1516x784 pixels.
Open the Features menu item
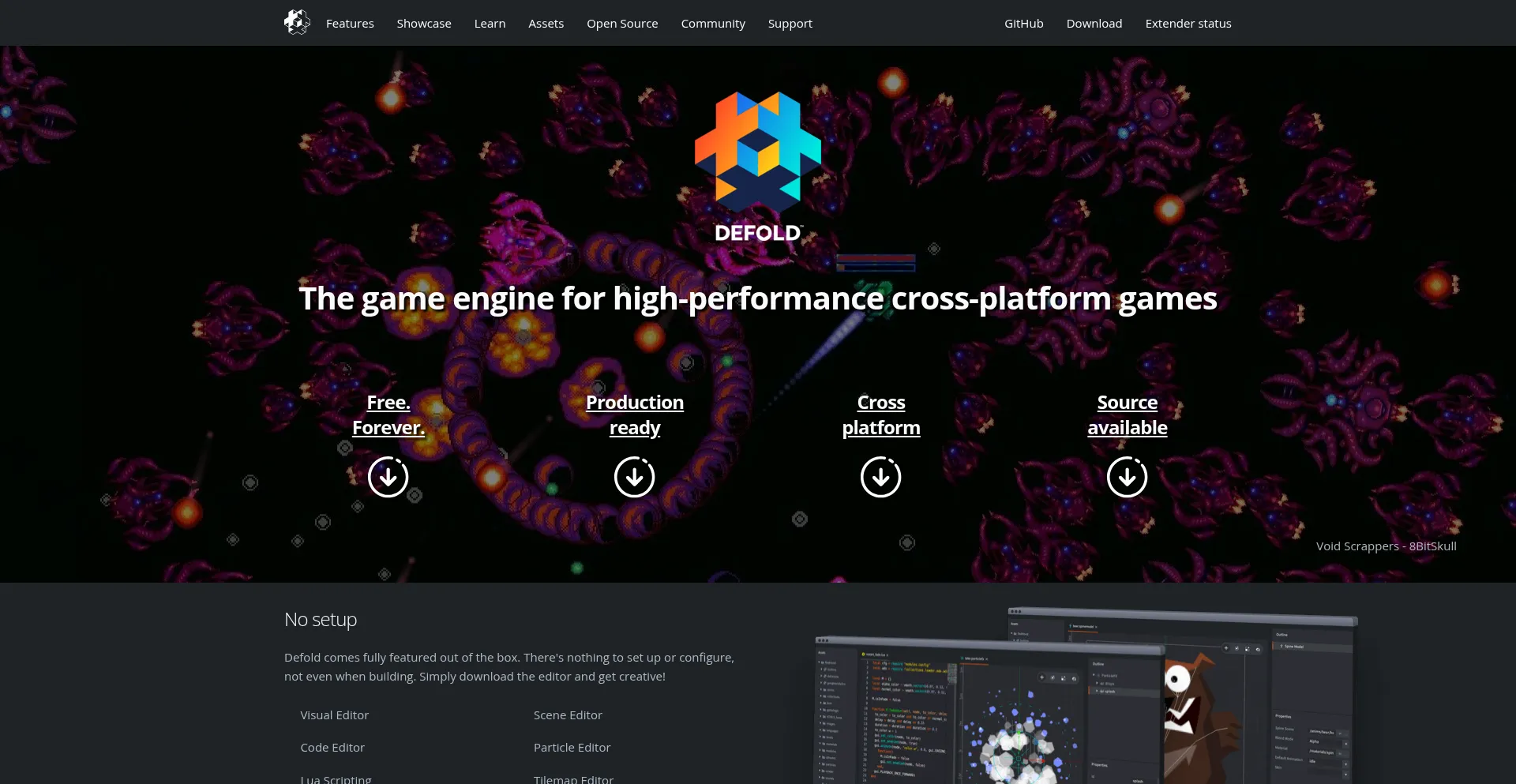[350, 24]
